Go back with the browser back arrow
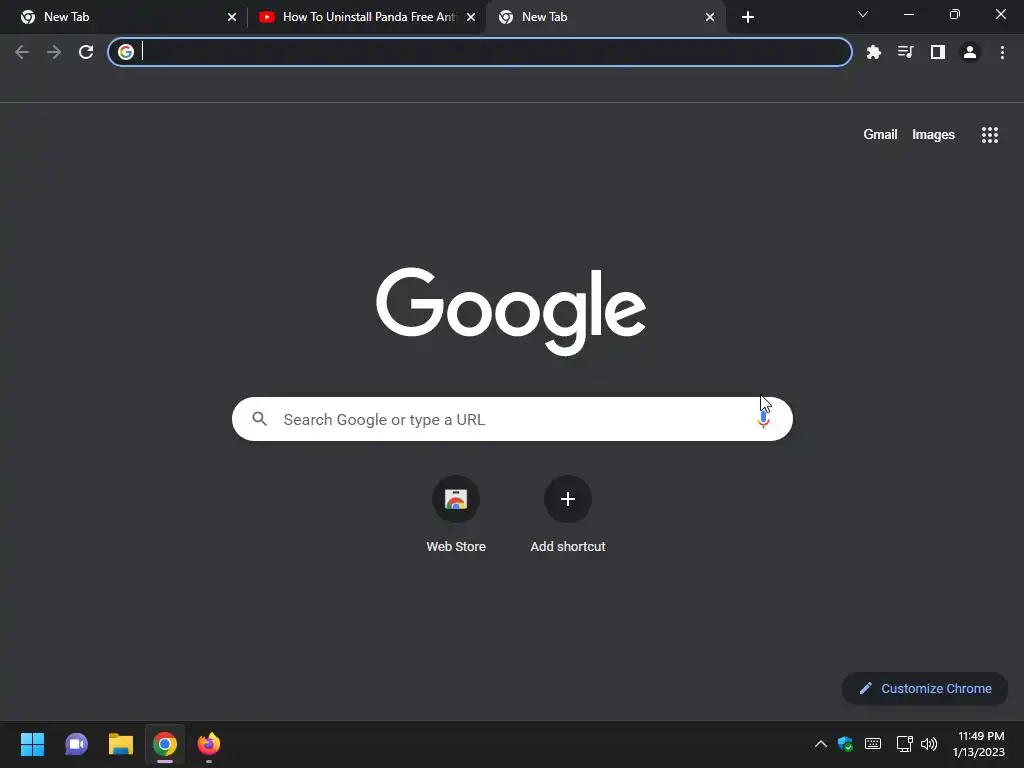Screen dimensions: 1024x768 (22, 52)
